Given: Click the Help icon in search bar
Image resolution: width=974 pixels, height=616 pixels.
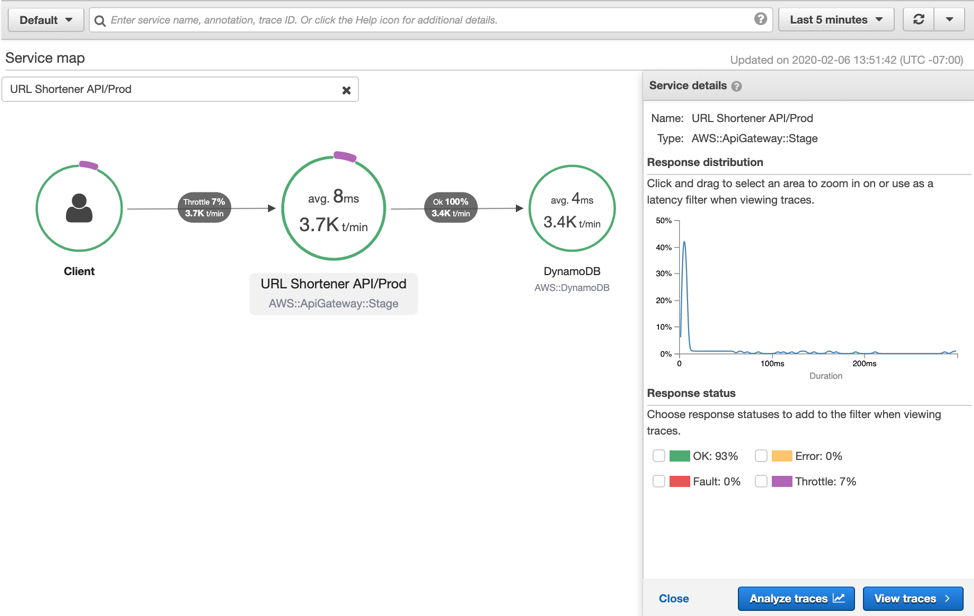Looking at the screenshot, I should (760, 19).
